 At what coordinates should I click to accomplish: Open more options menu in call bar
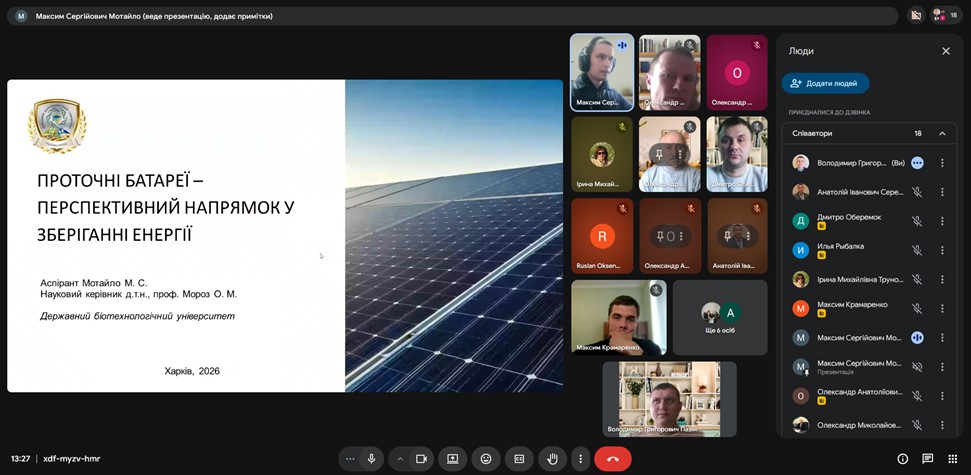[x=579, y=458]
